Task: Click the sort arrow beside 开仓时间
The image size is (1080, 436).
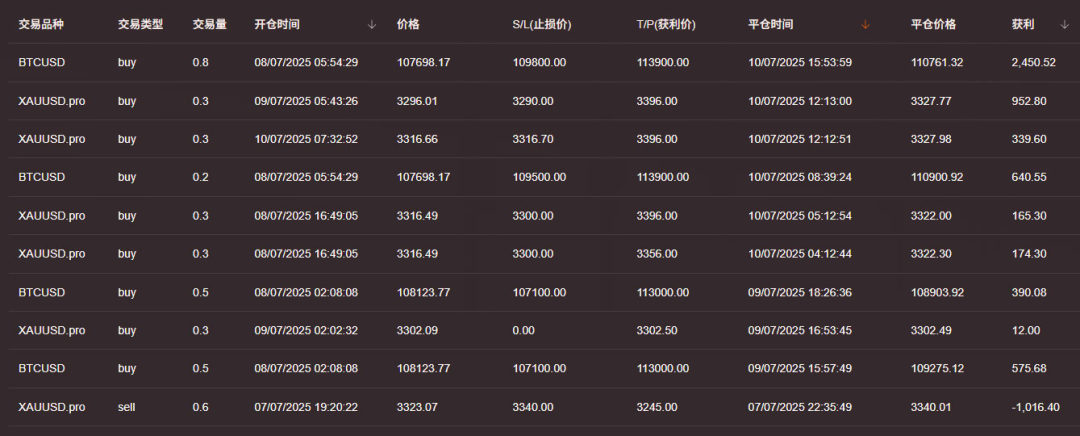Action: tap(372, 24)
